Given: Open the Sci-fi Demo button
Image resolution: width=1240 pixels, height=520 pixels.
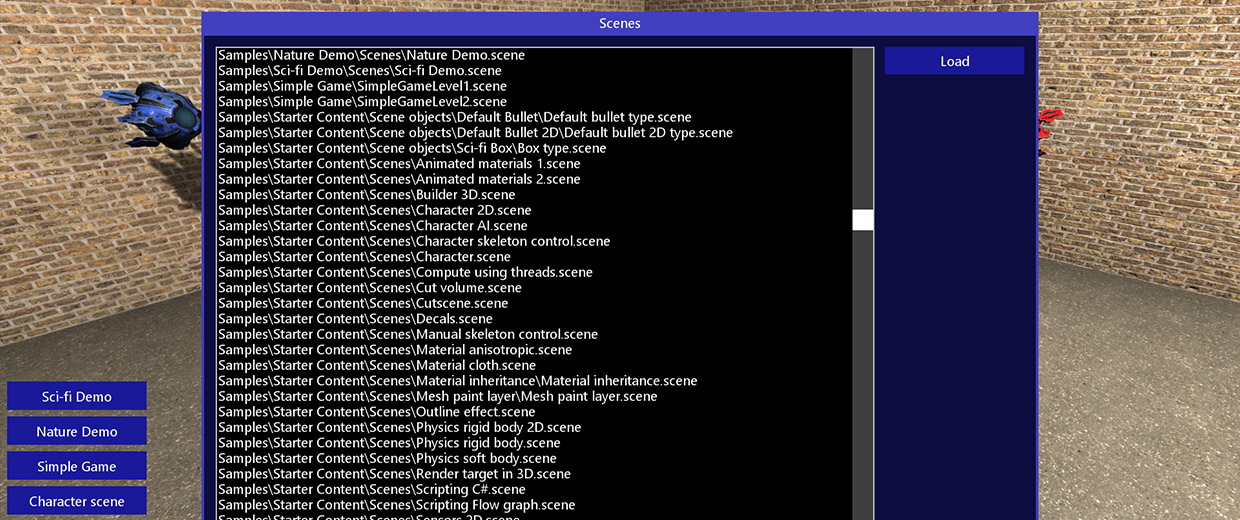Looking at the screenshot, I should [x=77, y=396].
